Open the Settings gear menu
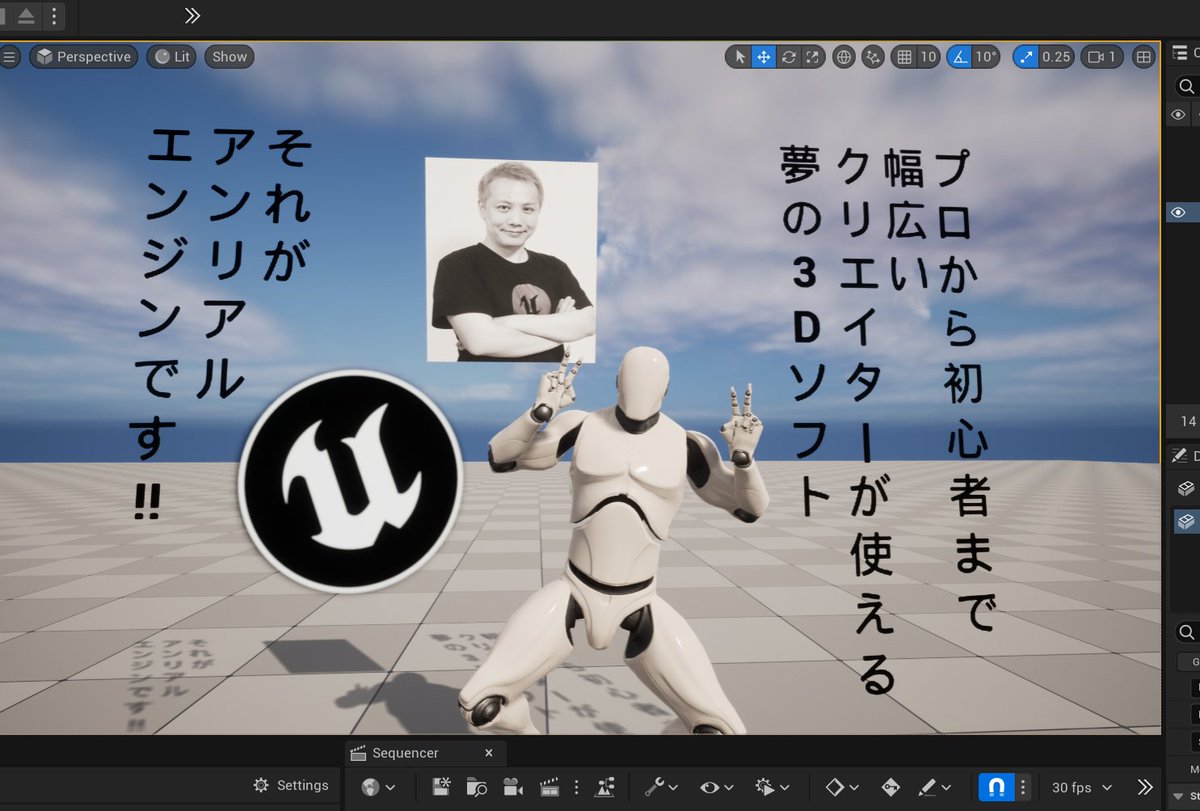This screenshot has height=811, width=1200. tap(291, 786)
